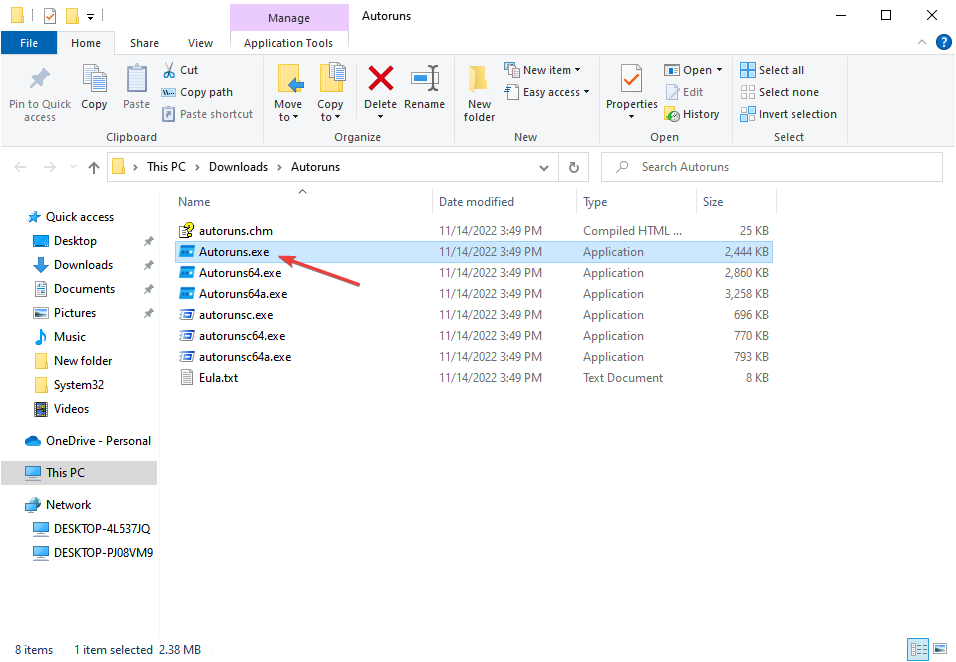Click Select all in ribbon
The width and height of the screenshot is (956, 662).
pos(772,70)
